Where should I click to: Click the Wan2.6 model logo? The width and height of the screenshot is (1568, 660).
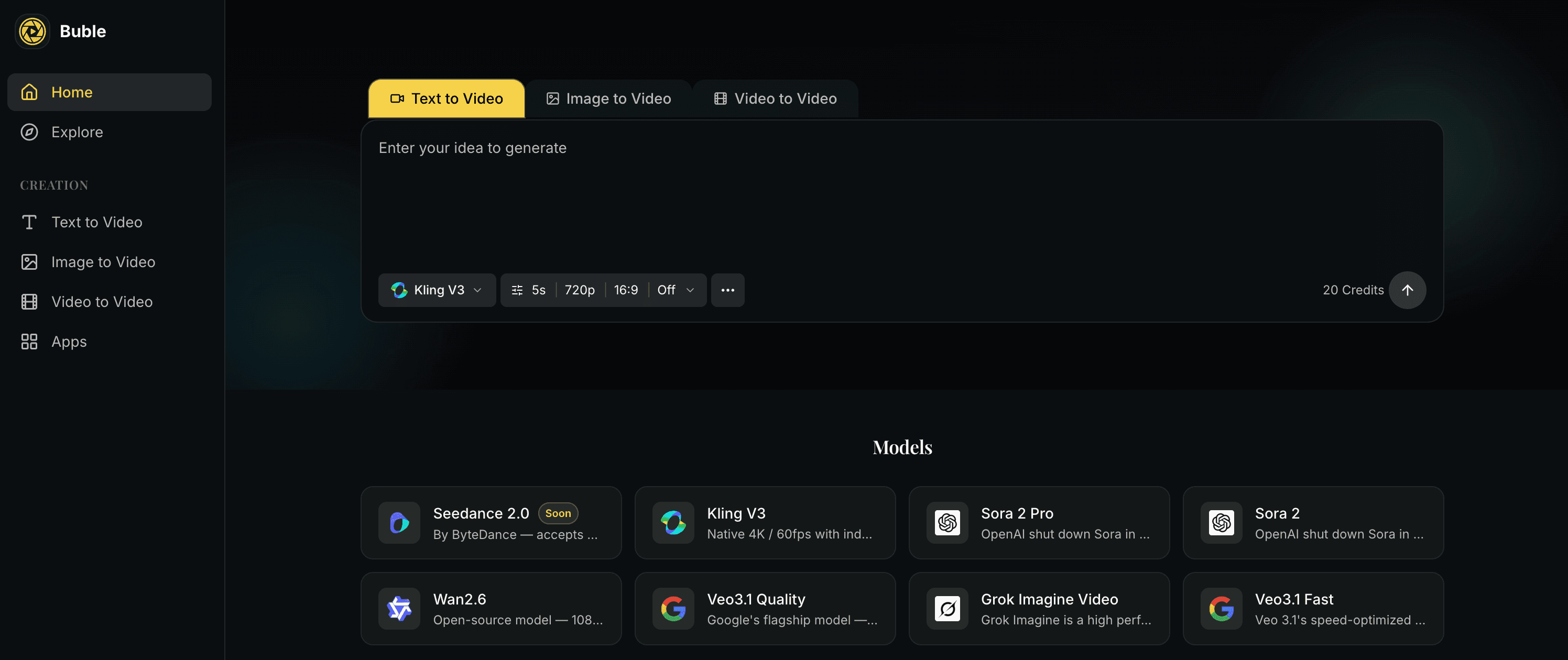[399, 608]
